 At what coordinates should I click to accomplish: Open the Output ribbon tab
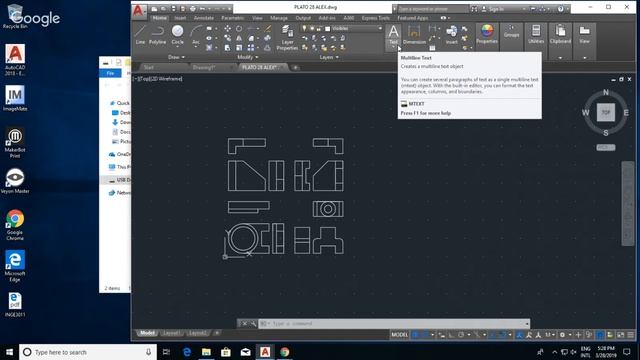303,18
